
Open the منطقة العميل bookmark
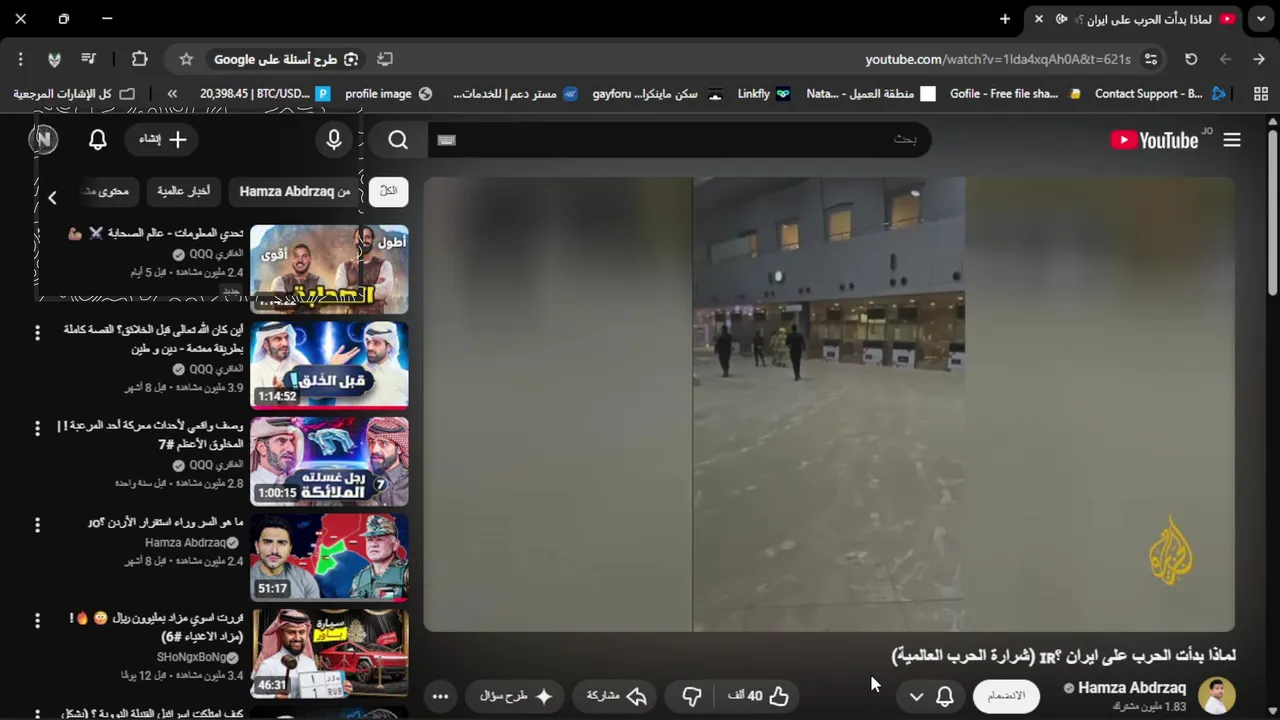click(870, 94)
